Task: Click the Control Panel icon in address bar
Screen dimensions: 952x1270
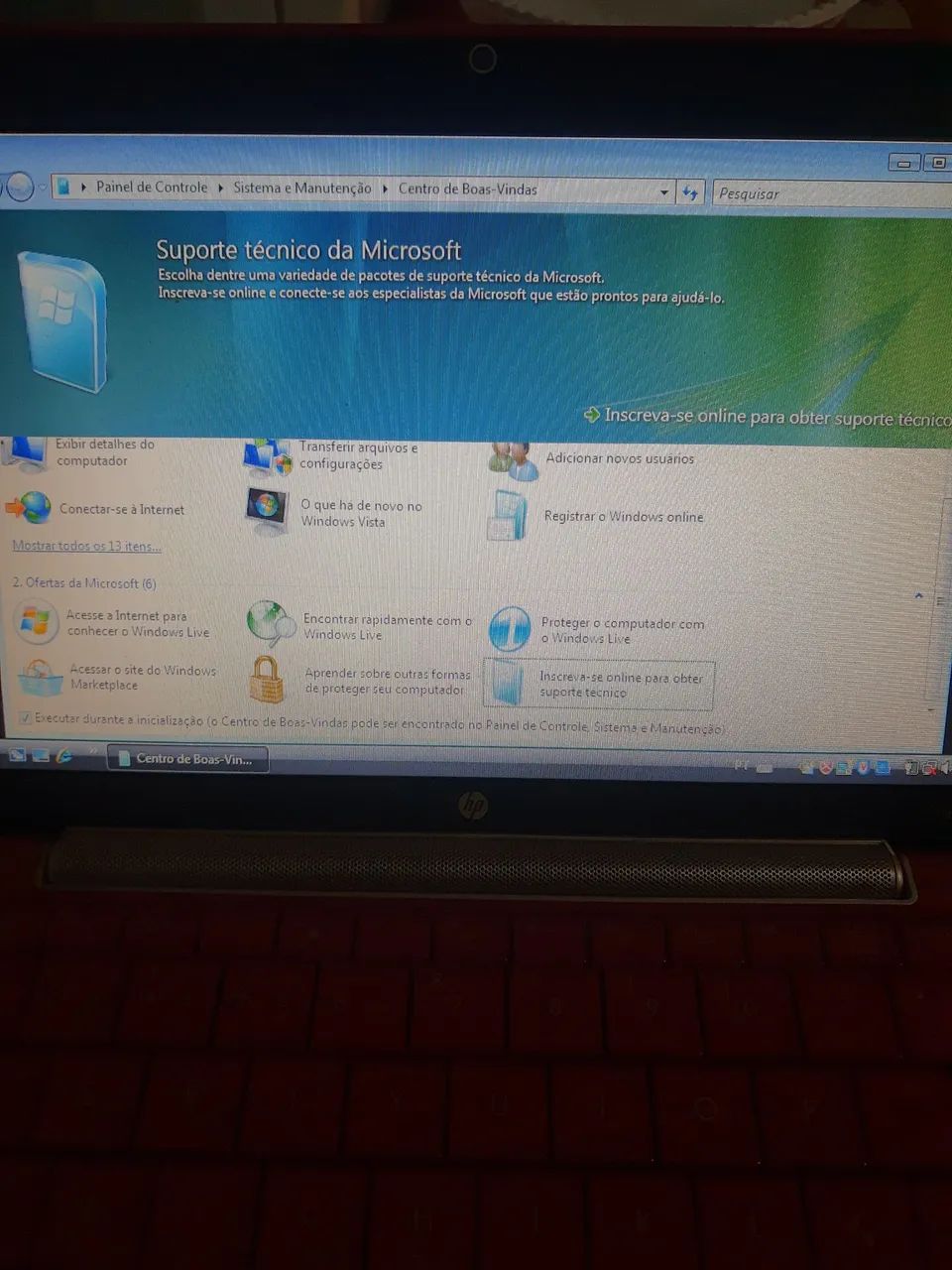Action: (63, 187)
